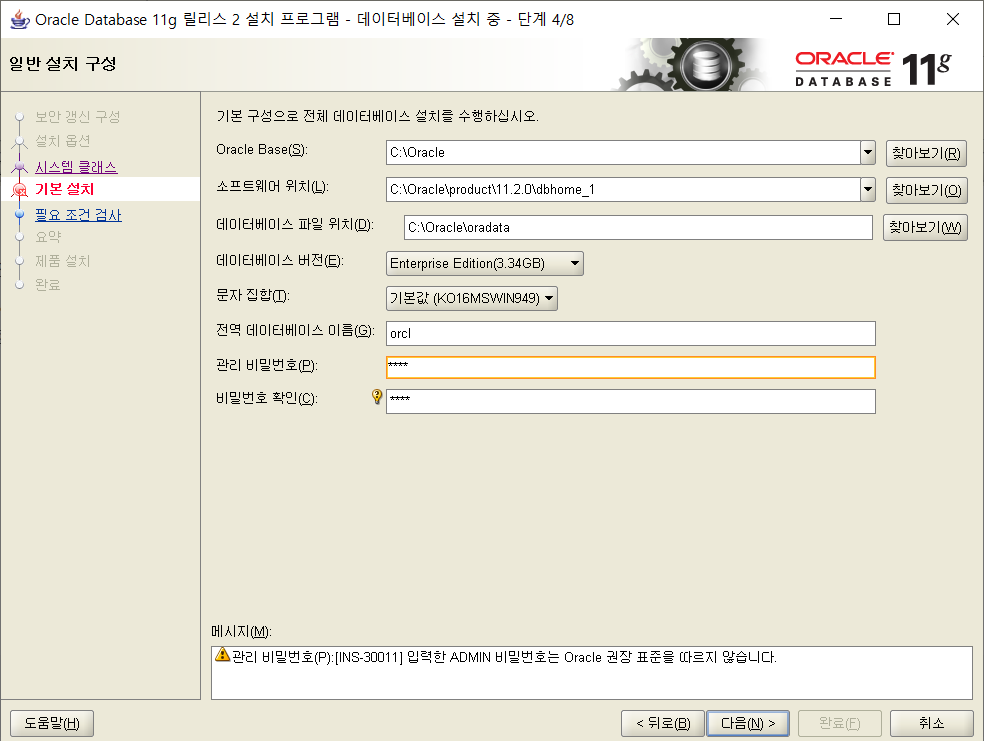Click the warning icon in the message box
The image size is (984, 741).
[x=222, y=655]
